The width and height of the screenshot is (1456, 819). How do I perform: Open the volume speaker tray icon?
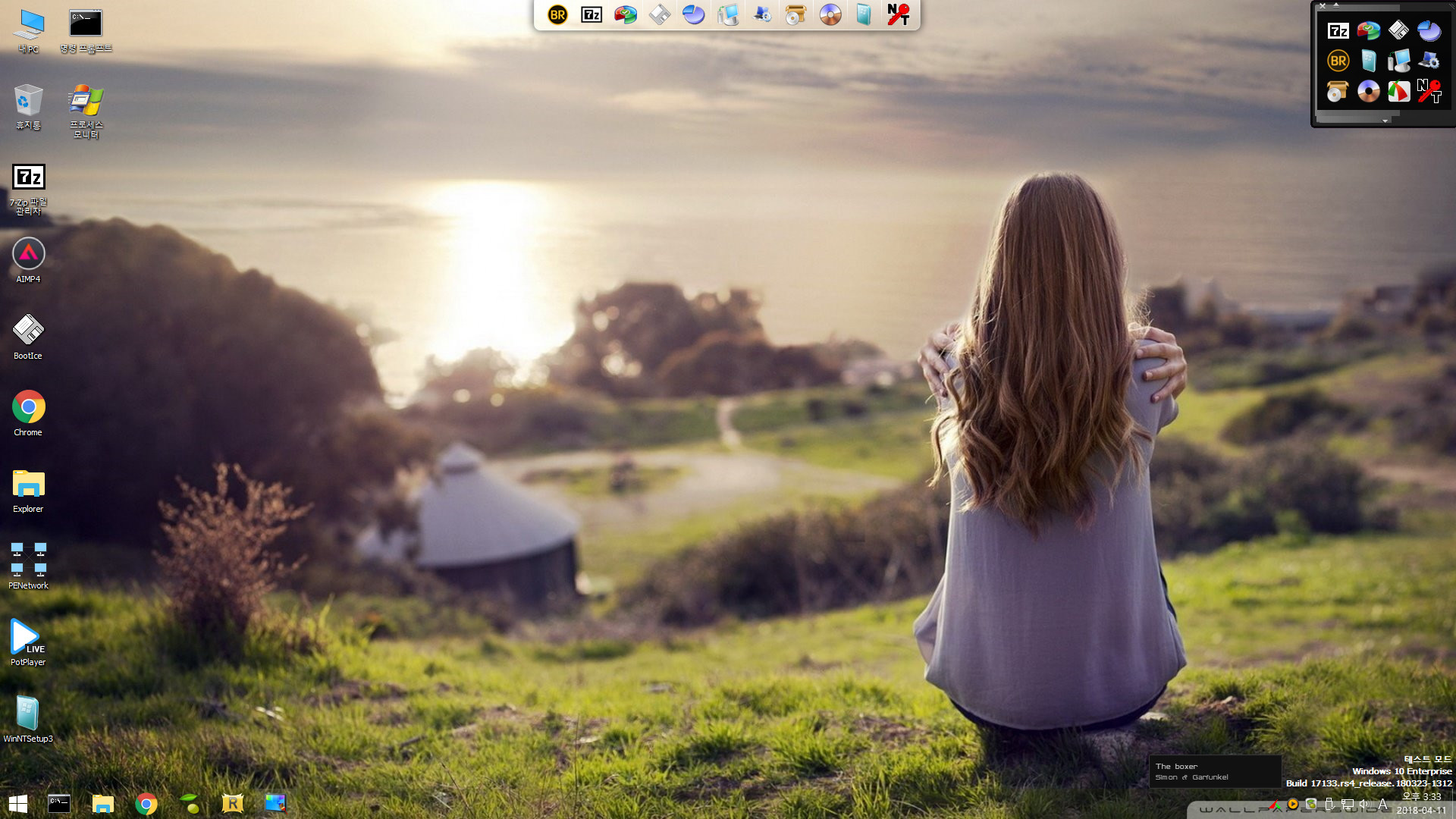[x=1364, y=805]
